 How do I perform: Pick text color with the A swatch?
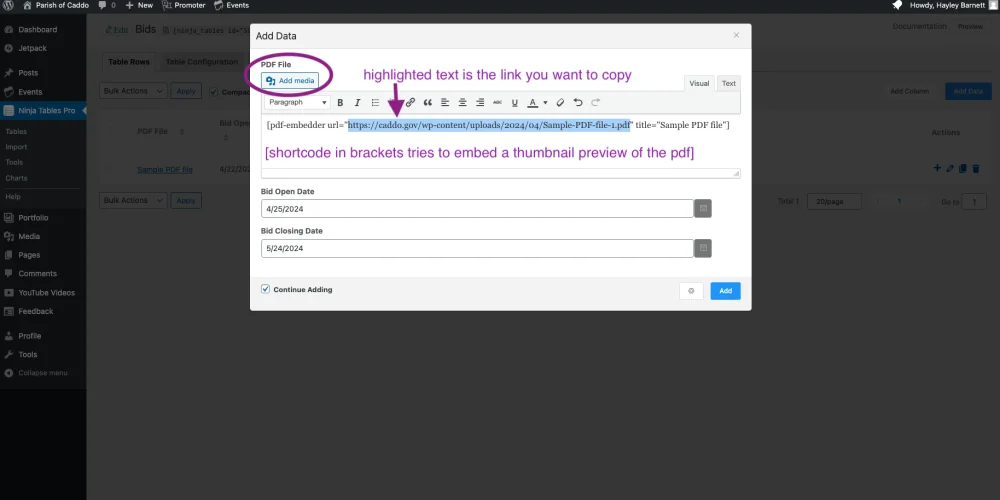click(532, 102)
